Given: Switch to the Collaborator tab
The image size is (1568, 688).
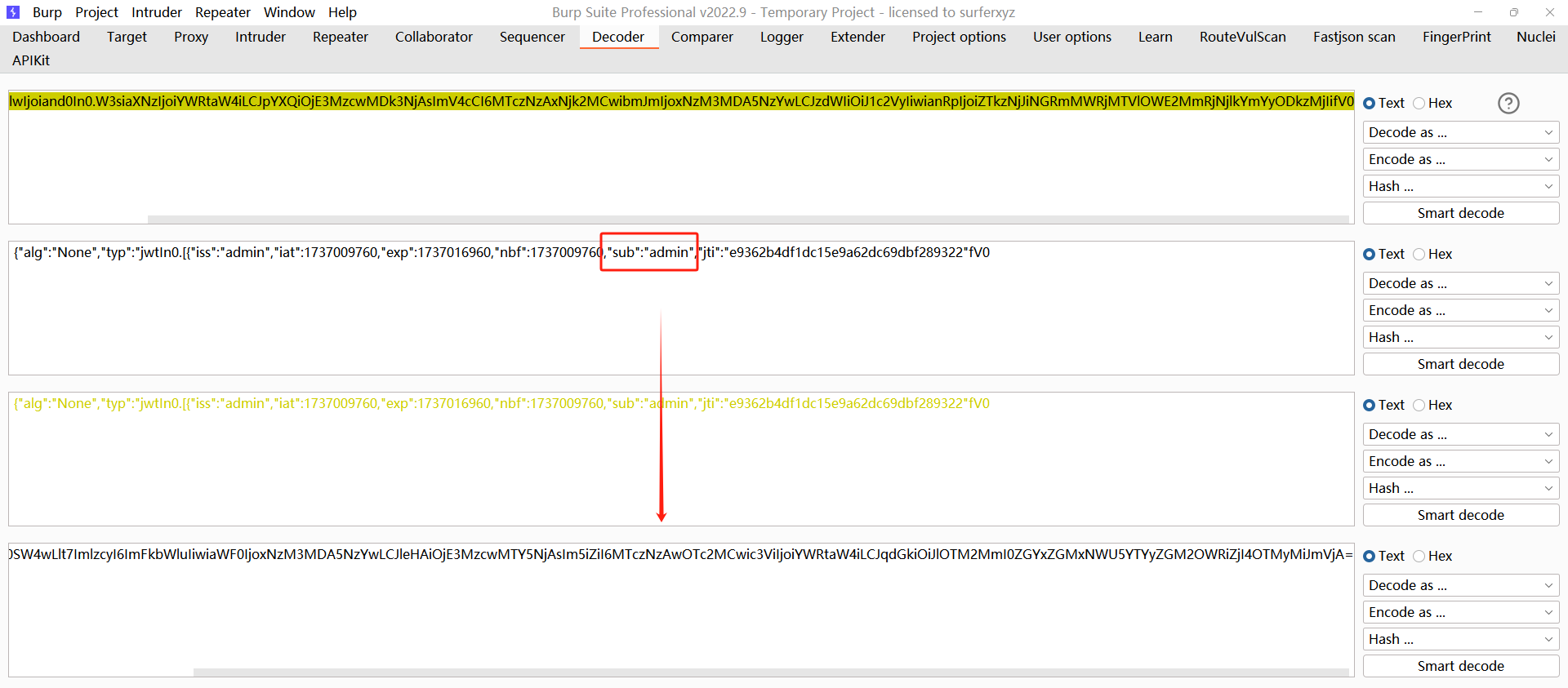Looking at the screenshot, I should tap(434, 37).
